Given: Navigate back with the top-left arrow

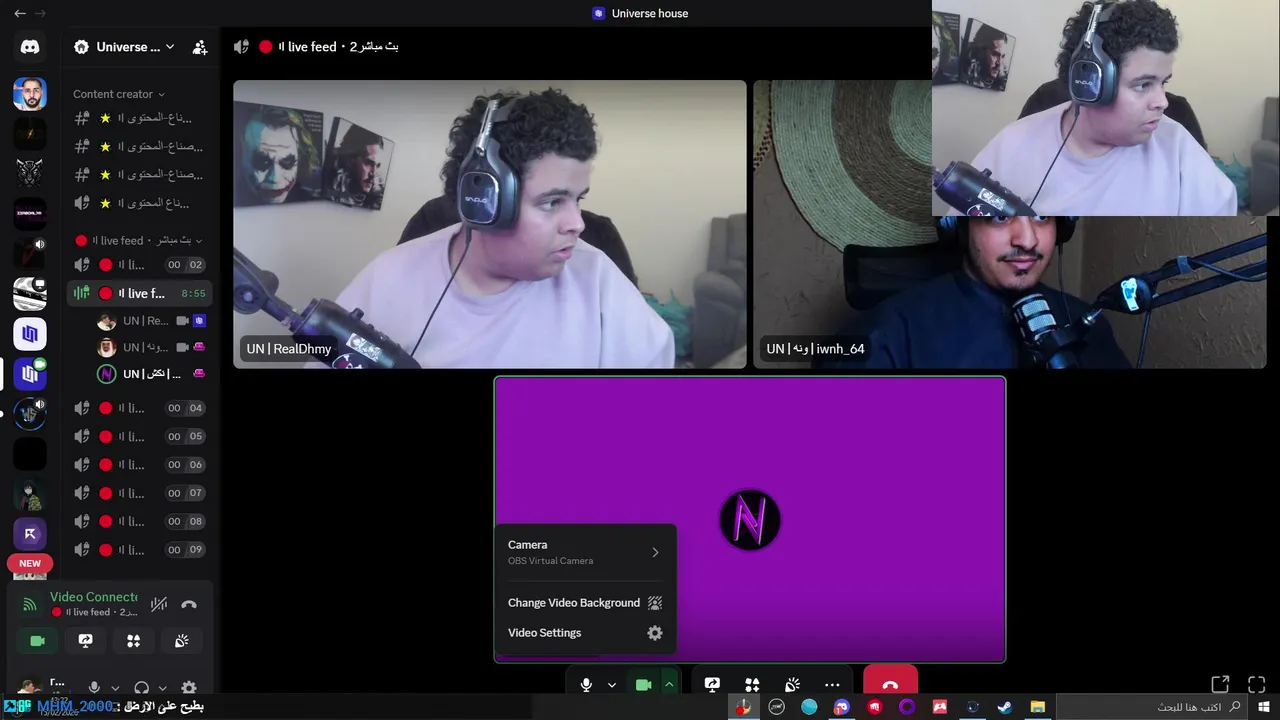Looking at the screenshot, I should tap(20, 13).
